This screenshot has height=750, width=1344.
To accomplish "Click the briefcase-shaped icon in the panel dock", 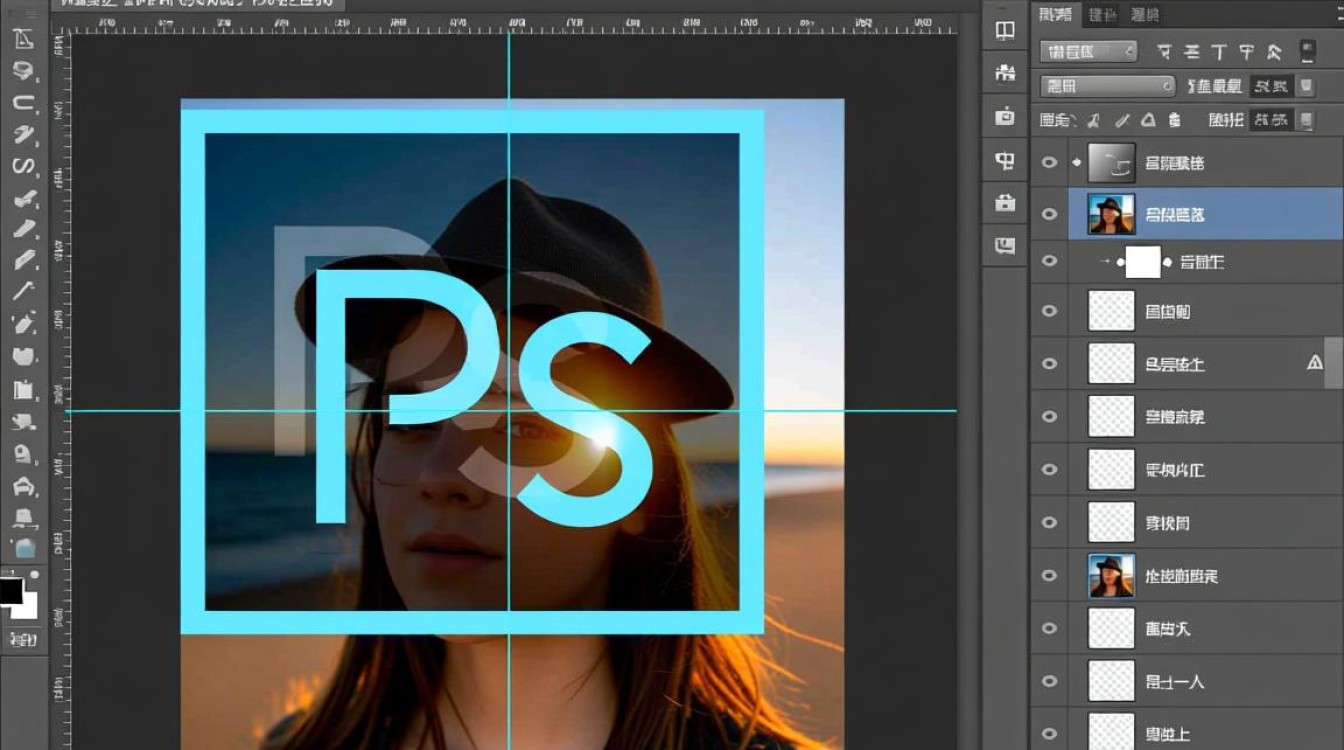I will [x=1005, y=203].
